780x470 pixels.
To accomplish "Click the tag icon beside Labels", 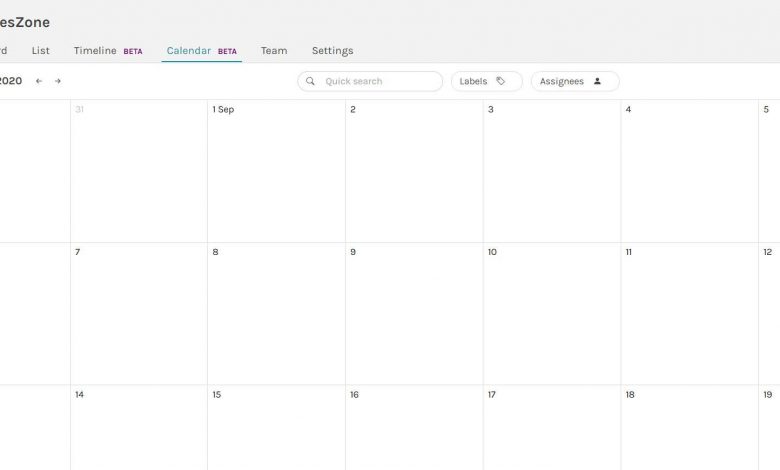I will (501, 81).
